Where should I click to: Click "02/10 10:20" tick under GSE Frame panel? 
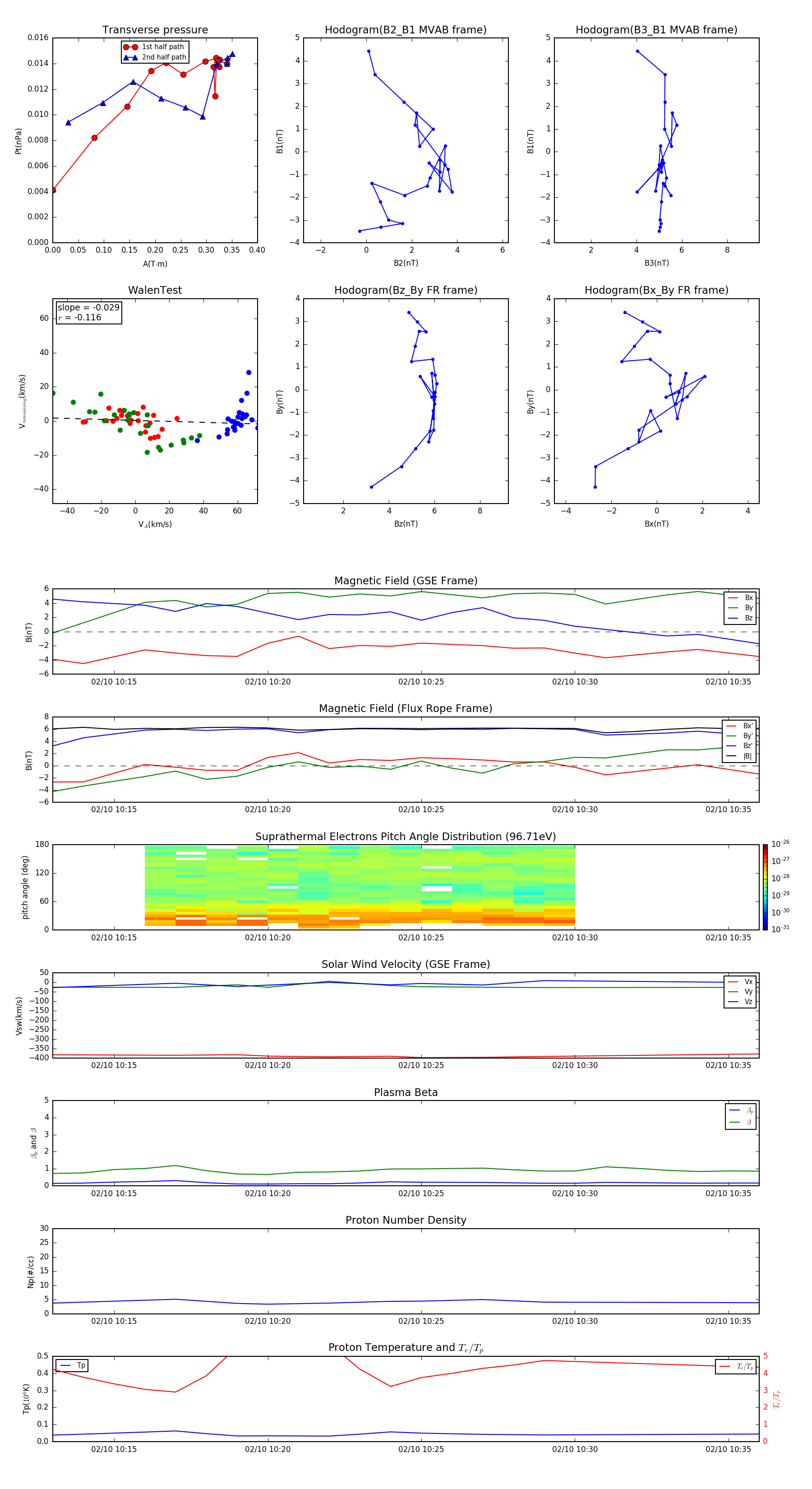(268, 682)
